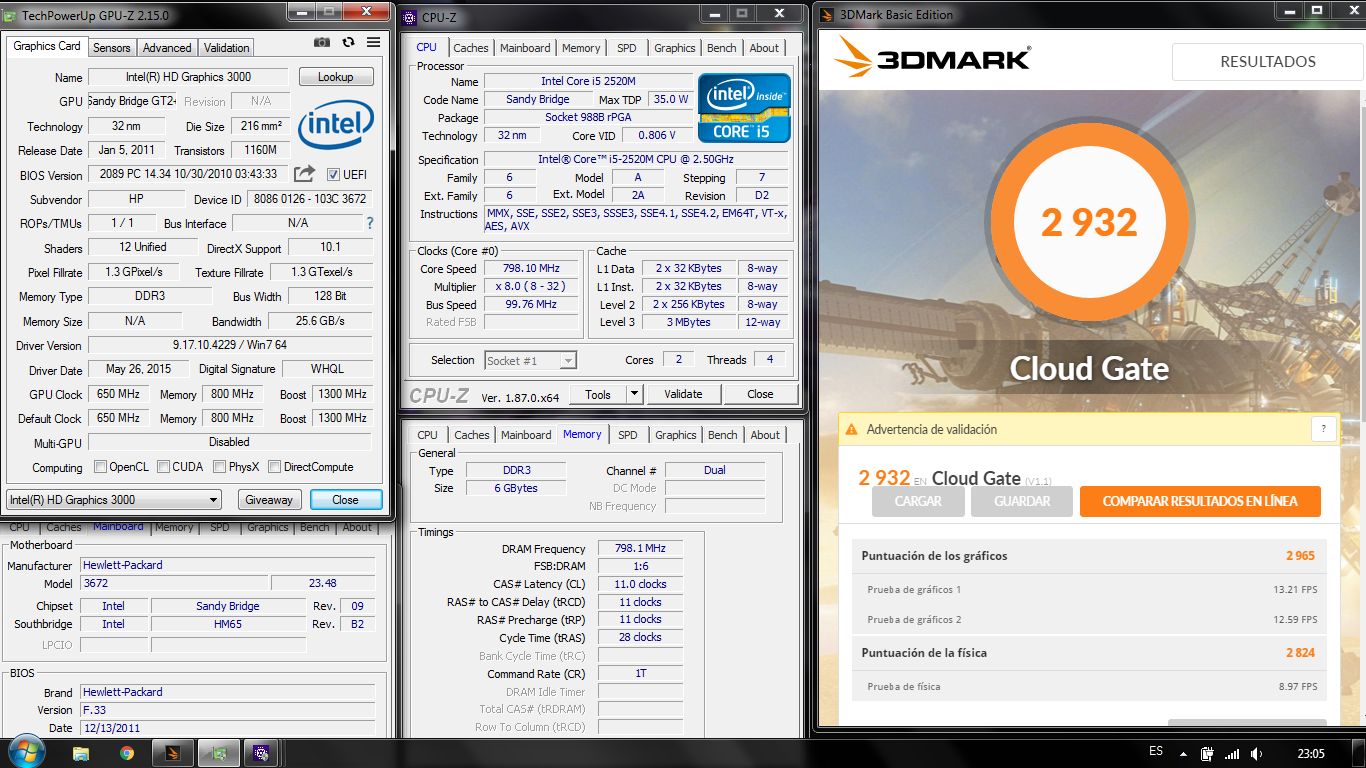The image size is (1366, 768).
Task: Open the GPU-Z hamburger menu icon
Action: click(x=373, y=42)
